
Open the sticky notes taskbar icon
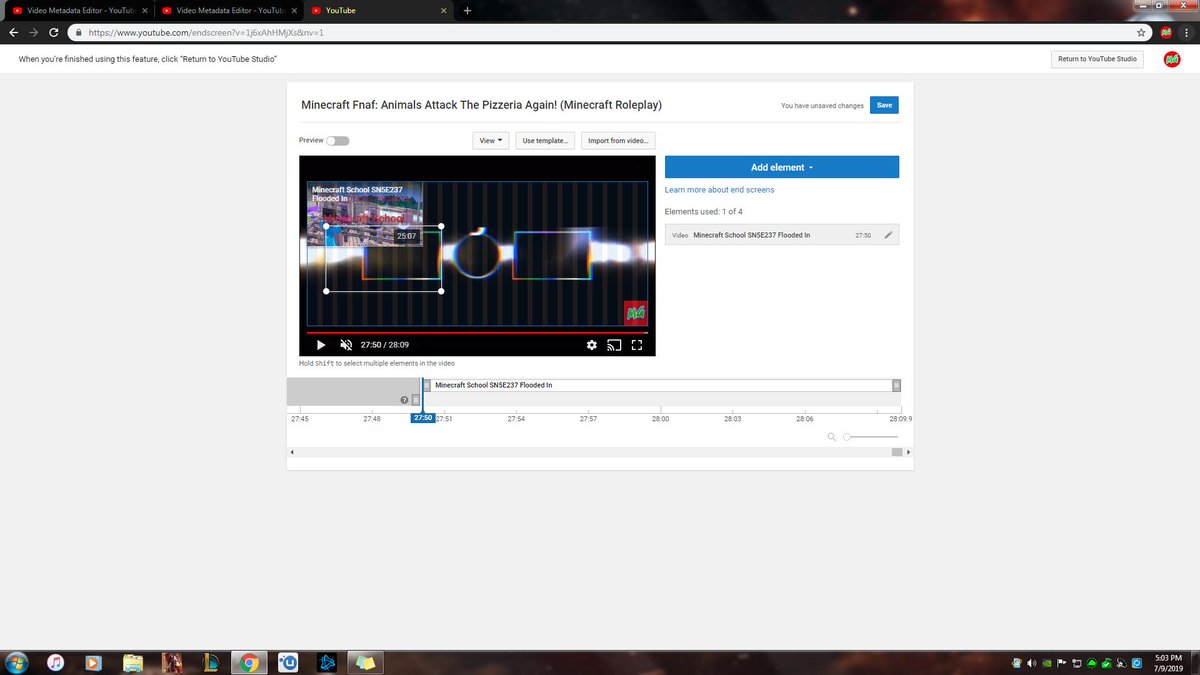(366, 662)
